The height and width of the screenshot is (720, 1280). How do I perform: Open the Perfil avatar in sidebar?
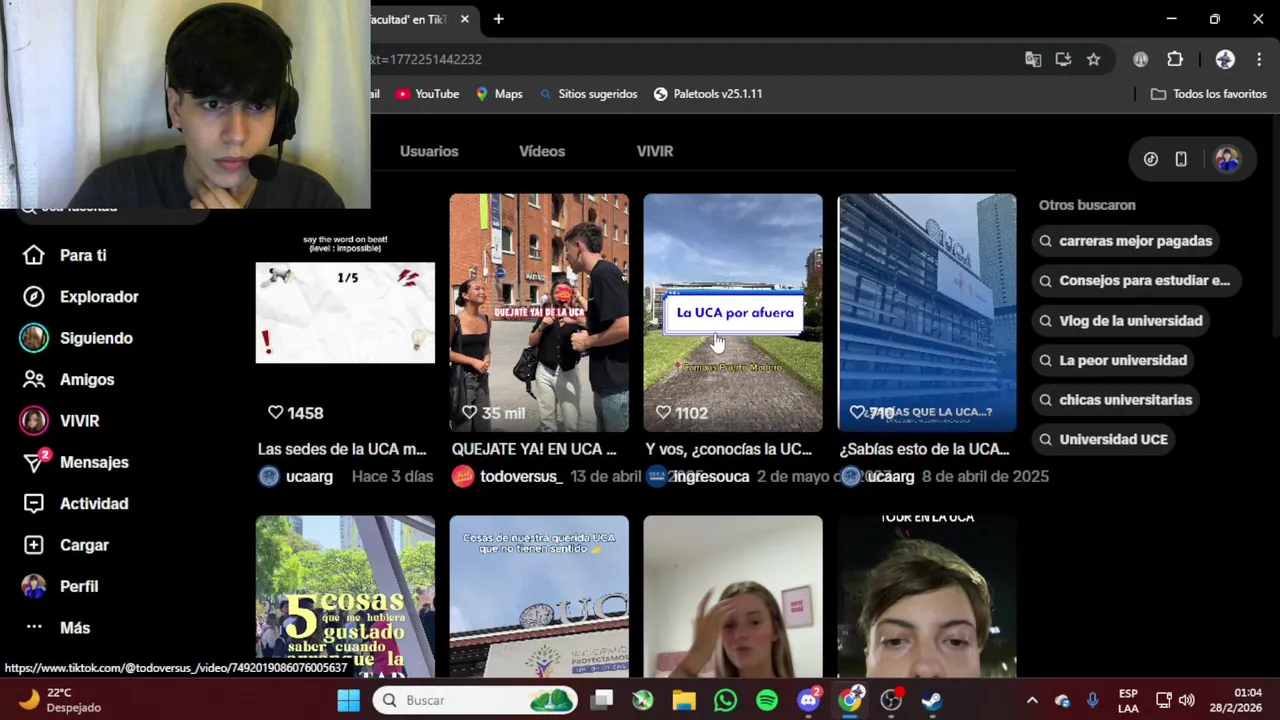34,587
